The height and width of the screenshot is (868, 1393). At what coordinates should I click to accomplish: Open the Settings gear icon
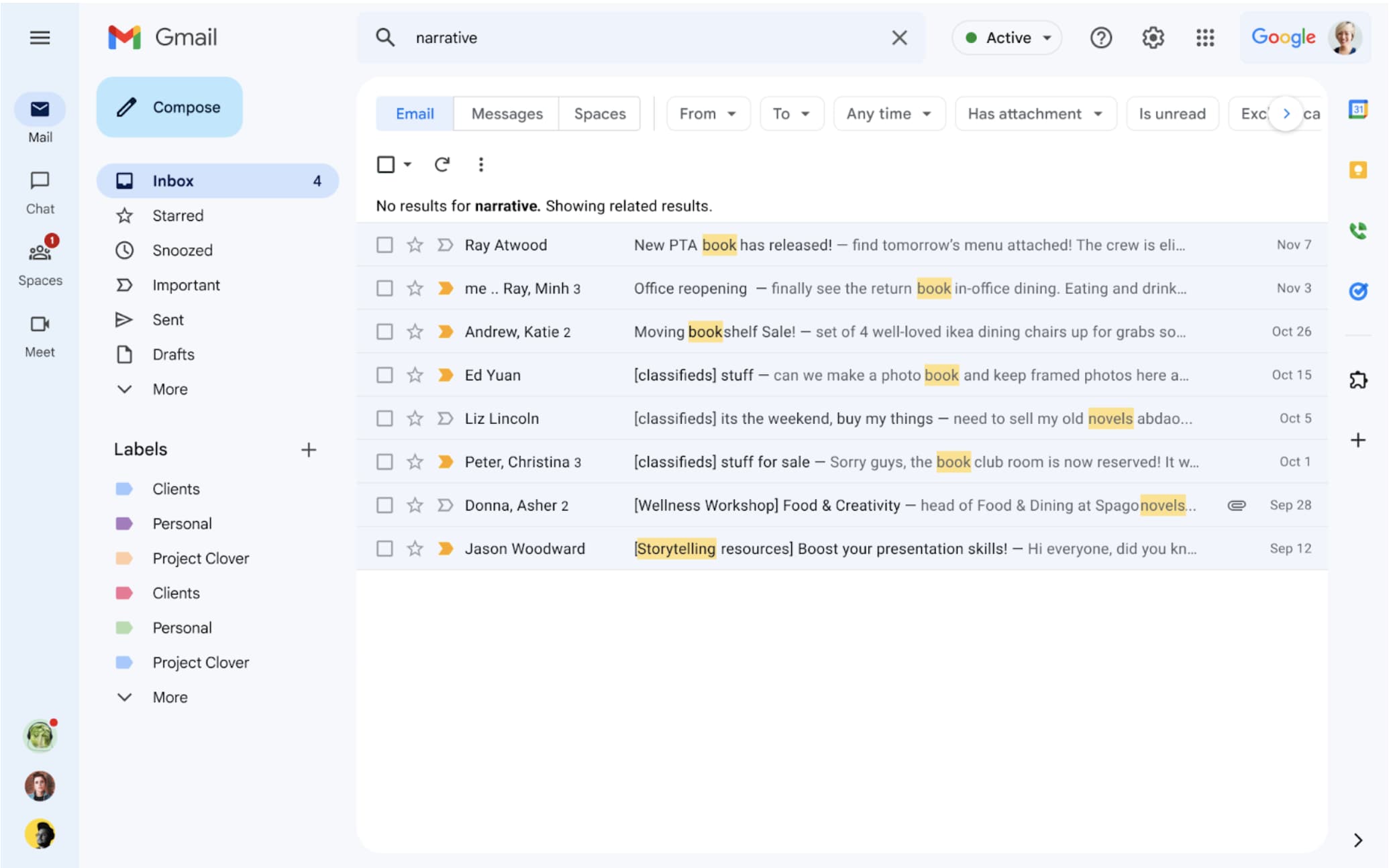pyautogui.click(x=1152, y=38)
